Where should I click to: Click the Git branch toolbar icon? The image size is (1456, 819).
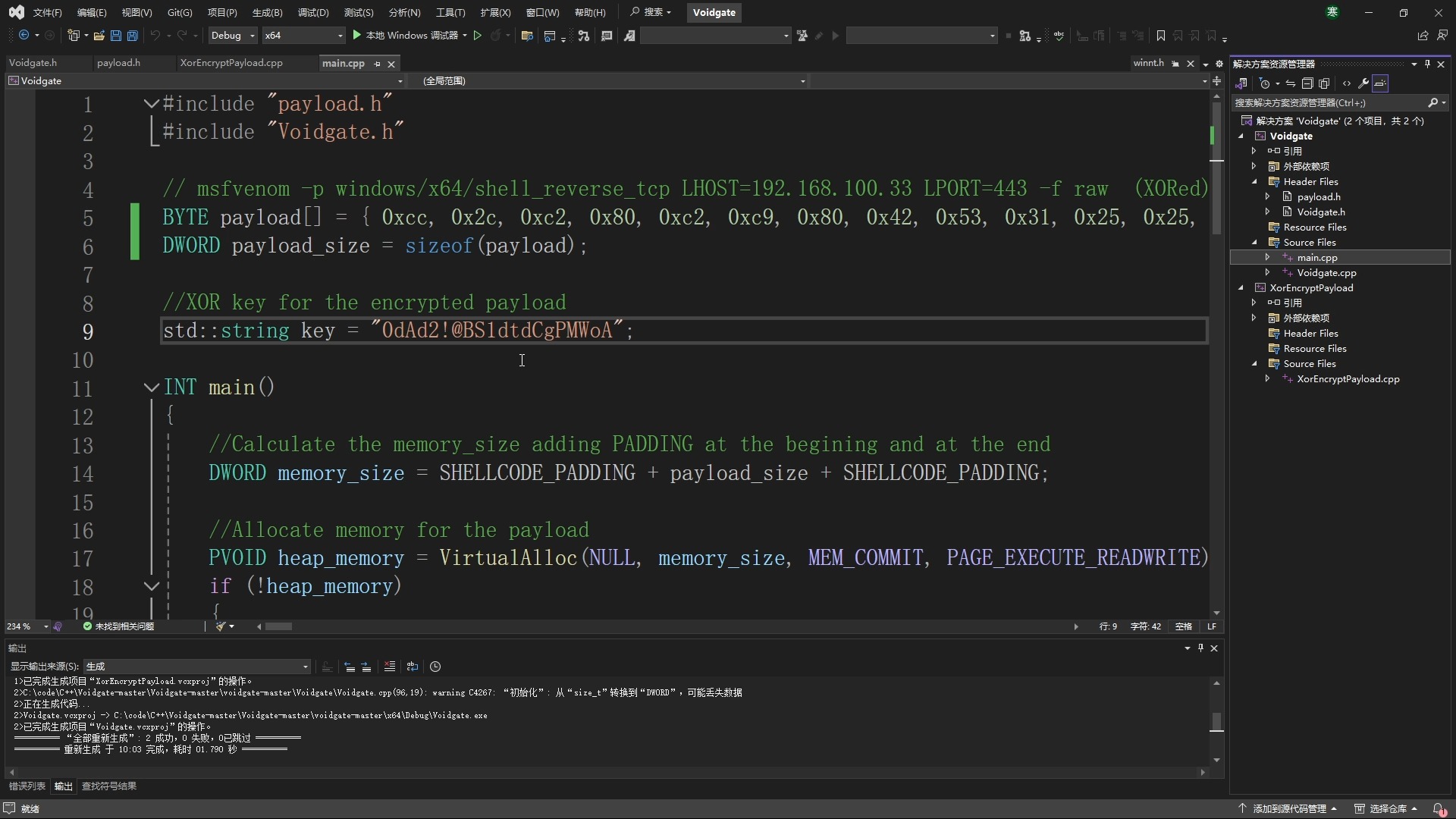[x=583, y=36]
